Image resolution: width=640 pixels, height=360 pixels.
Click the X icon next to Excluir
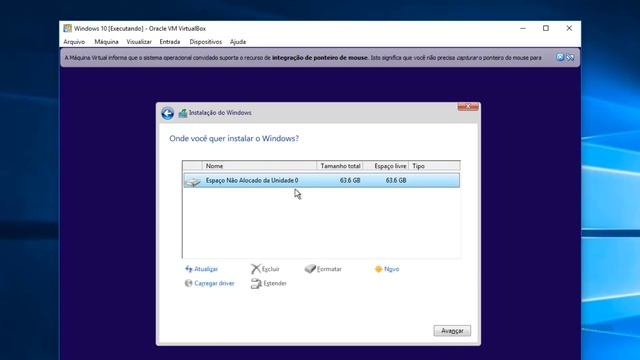256,269
